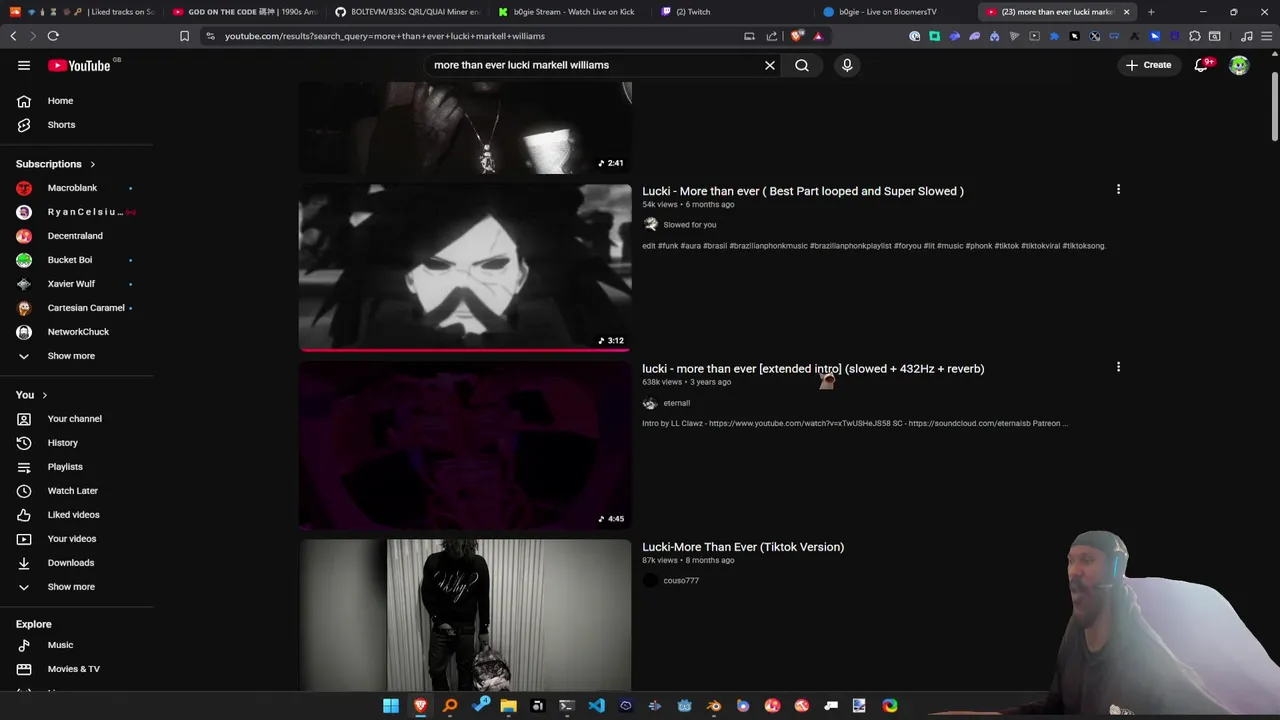The image size is (1280, 720).
Task: Play the Best Part looped Super Slowed thumbnail
Action: click(465, 267)
